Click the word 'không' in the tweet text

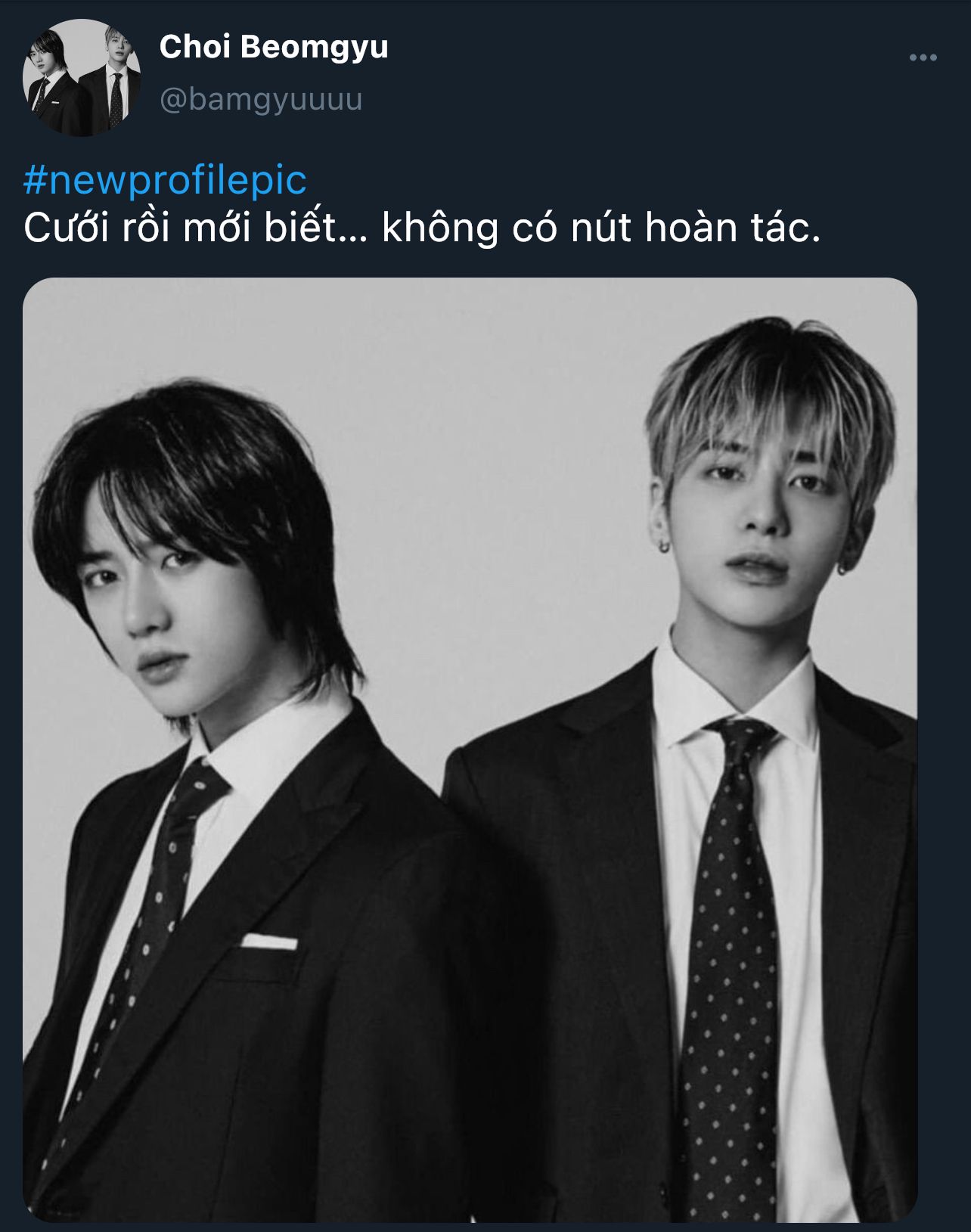pyautogui.click(x=440, y=228)
